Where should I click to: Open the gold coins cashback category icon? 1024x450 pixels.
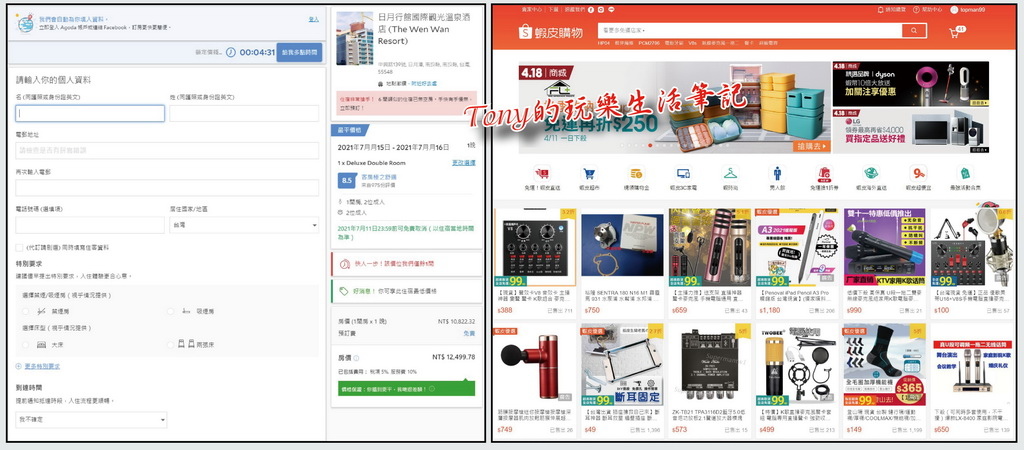(636, 174)
